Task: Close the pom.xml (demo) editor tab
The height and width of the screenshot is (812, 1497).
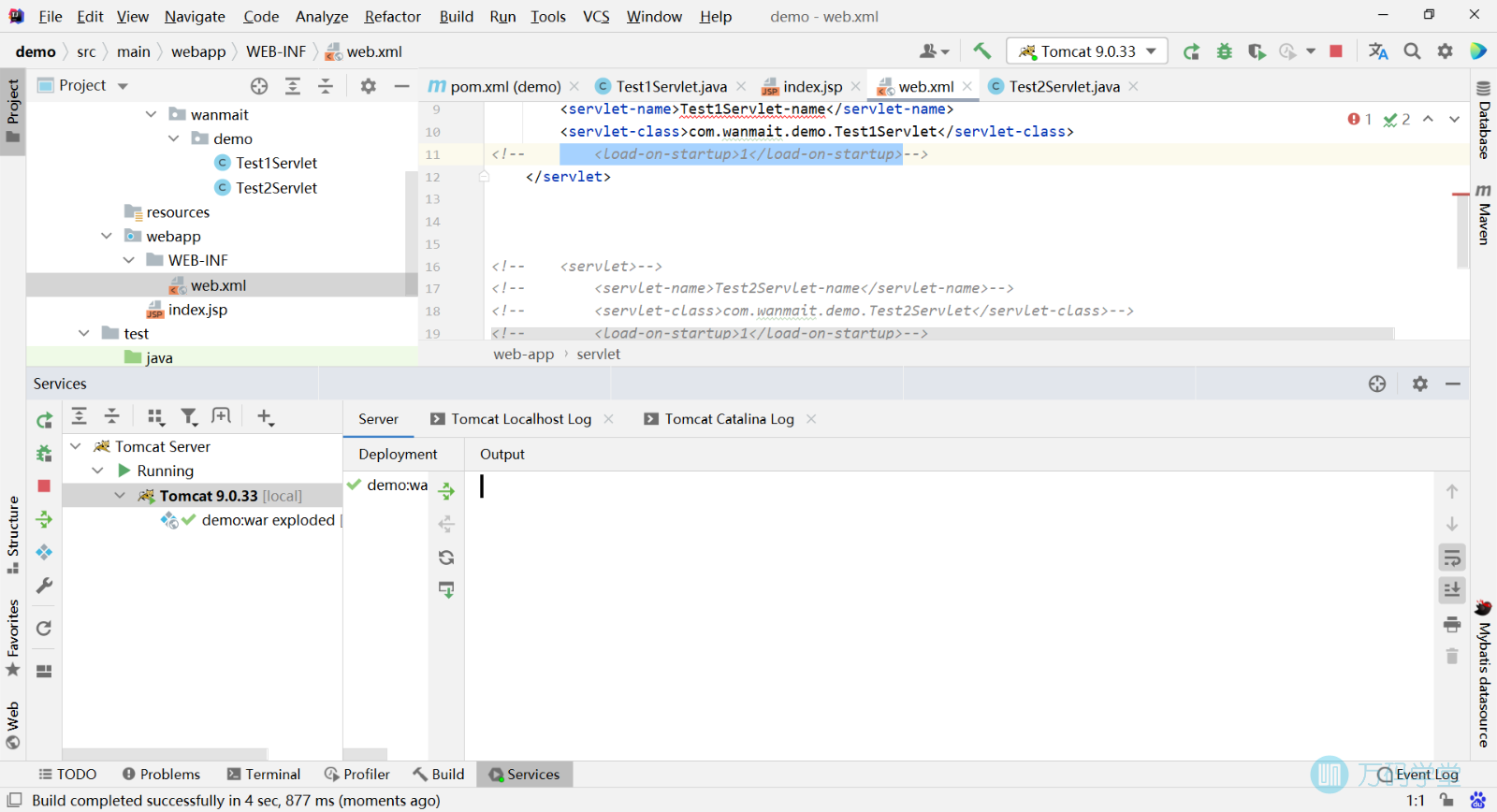Action: (574, 86)
